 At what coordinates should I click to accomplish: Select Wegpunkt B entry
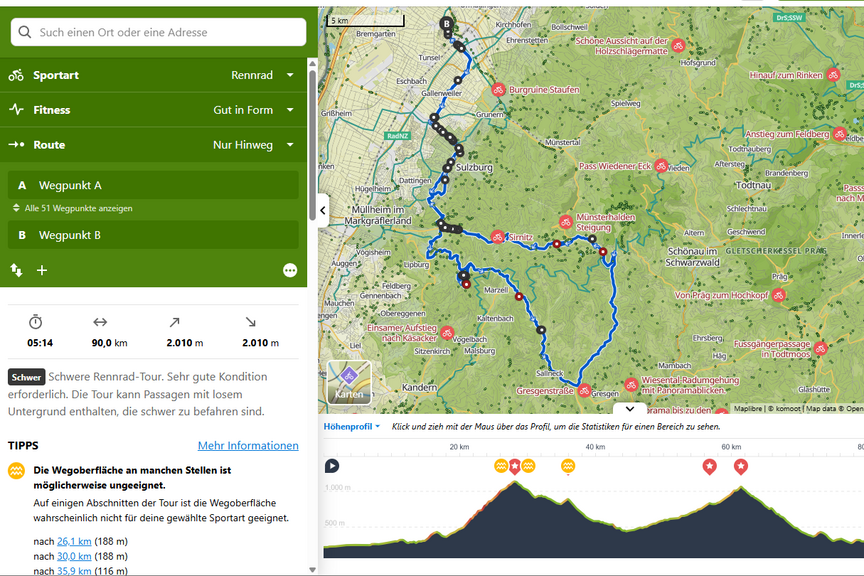click(154, 235)
